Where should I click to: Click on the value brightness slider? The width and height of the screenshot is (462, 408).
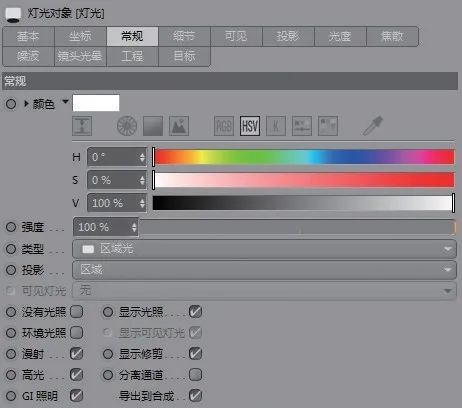(x=303, y=203)
